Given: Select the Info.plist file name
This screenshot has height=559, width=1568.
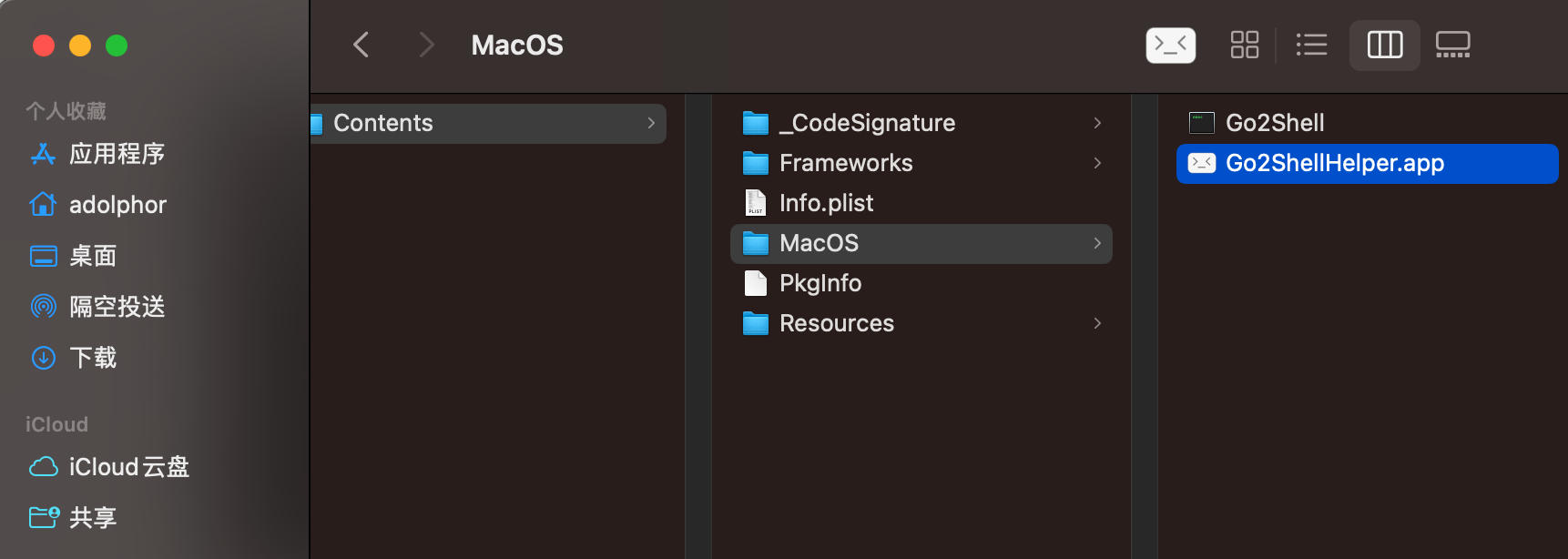Looking at the screenshot, I should coord(827,203).
